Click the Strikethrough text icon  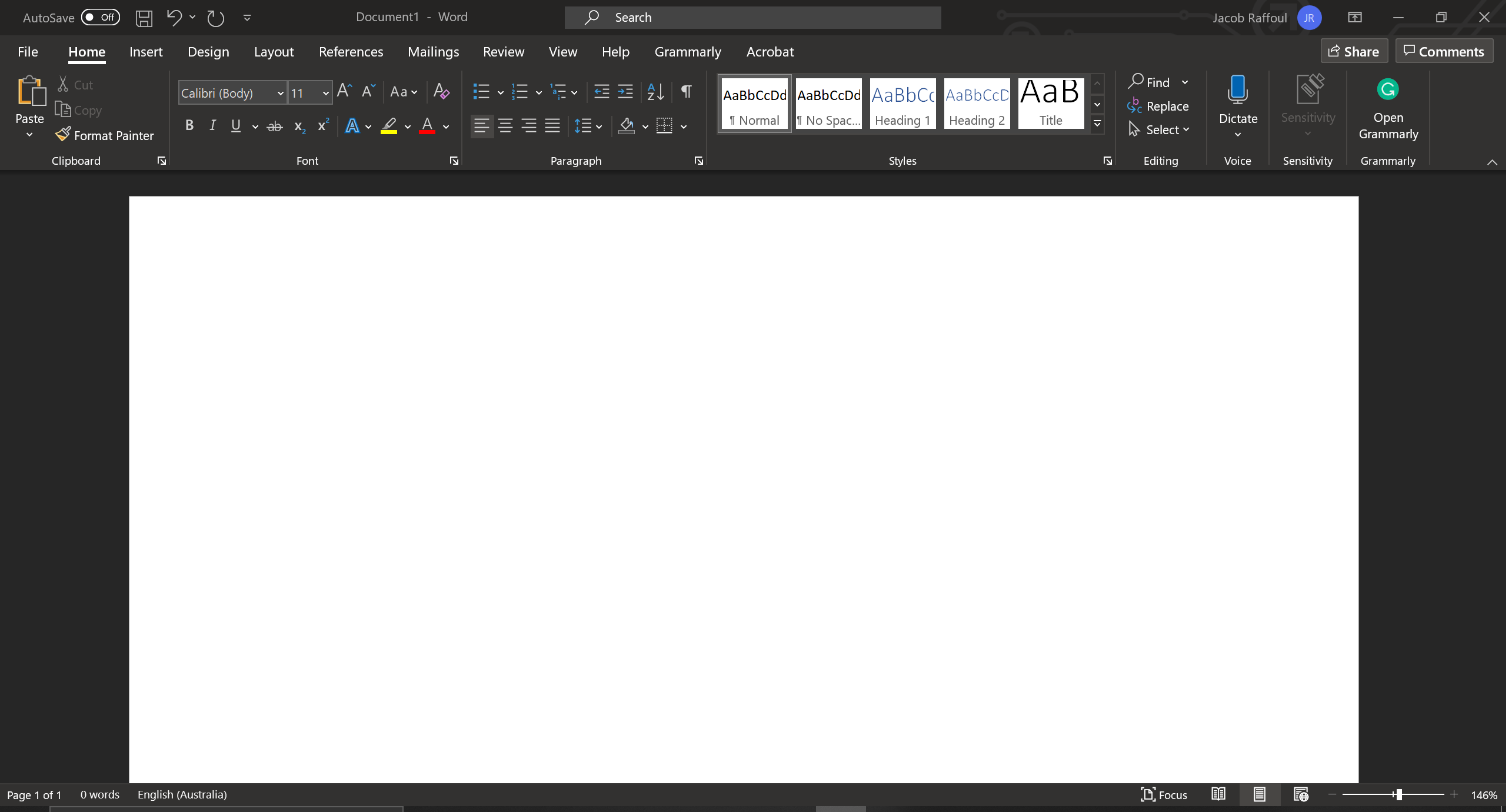click(274, 126)
